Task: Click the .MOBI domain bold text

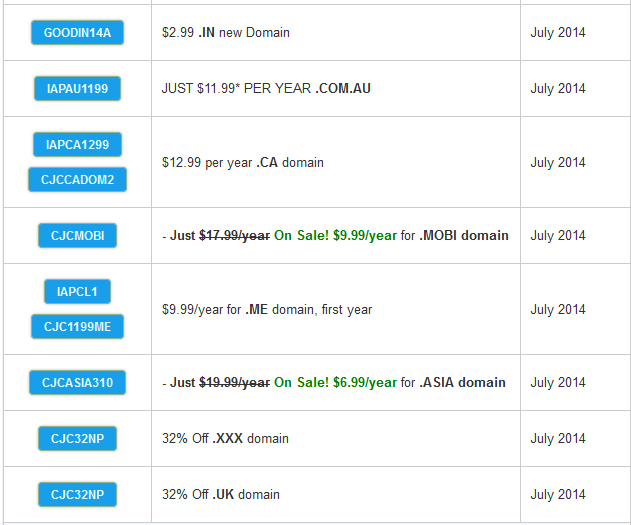Action: click(464, 235)
